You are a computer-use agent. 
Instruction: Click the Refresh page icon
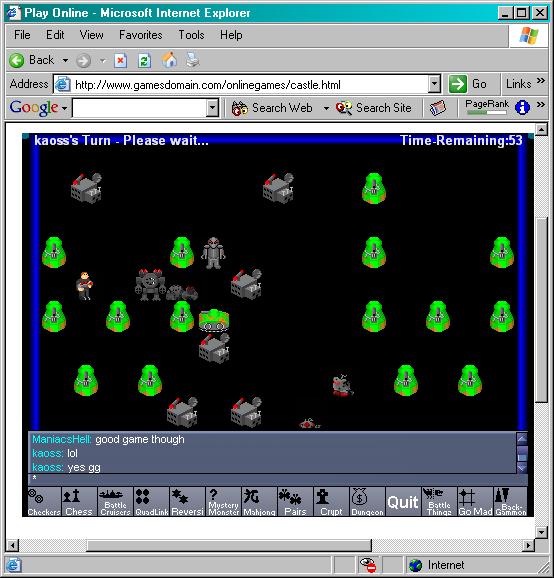click(x=144, y=60)
